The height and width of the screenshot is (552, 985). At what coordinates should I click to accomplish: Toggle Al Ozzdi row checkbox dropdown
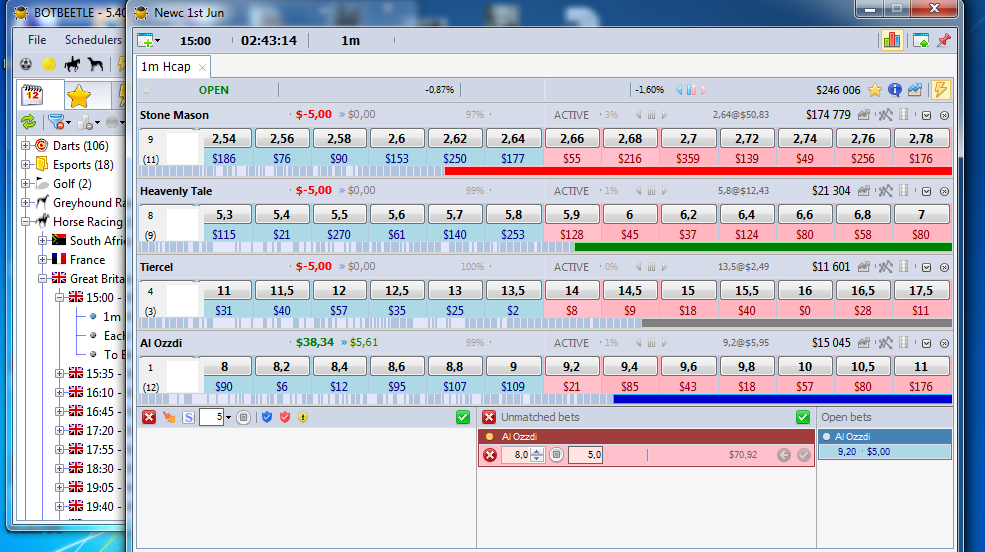coord(927,344)
